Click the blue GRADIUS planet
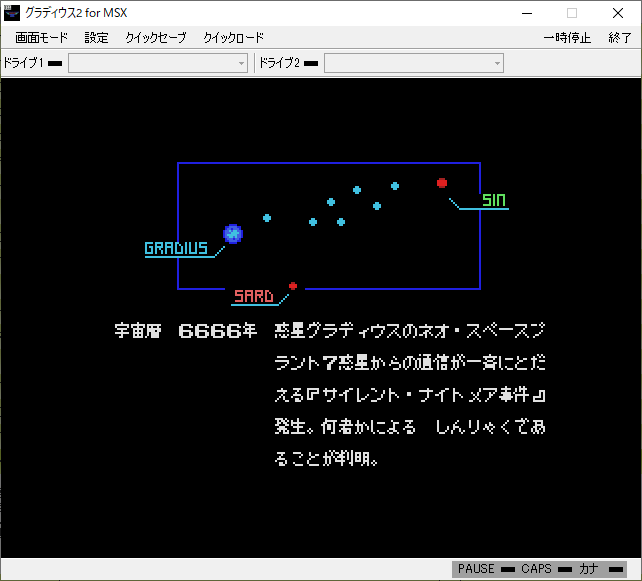The width and height of the screenshot is (642, 581). point(233,234)
